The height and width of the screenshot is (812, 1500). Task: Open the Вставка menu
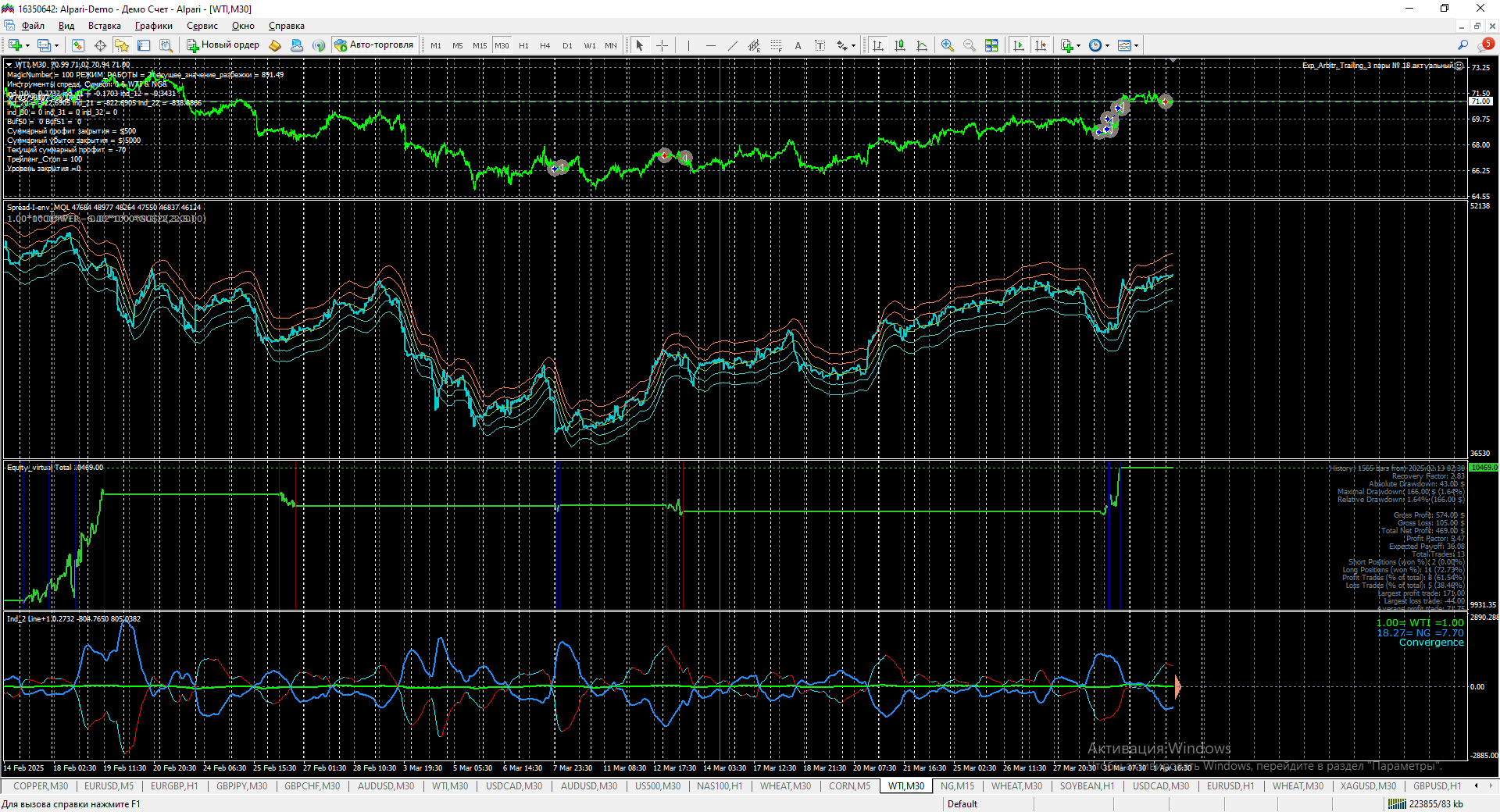click(105, 26)
